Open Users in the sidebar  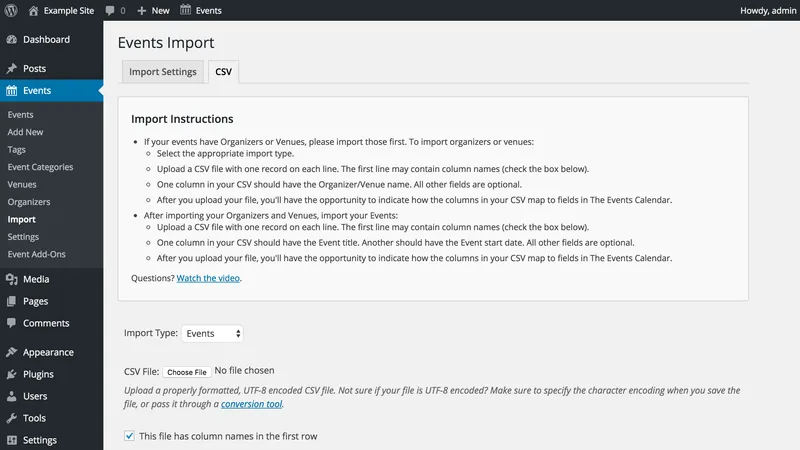35,396
